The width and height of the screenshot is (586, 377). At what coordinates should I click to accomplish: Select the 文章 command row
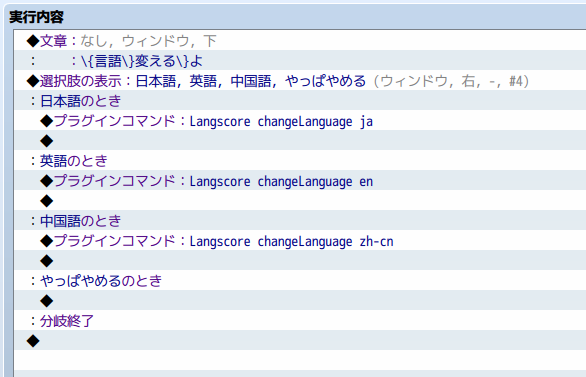(x=300, y=40)
